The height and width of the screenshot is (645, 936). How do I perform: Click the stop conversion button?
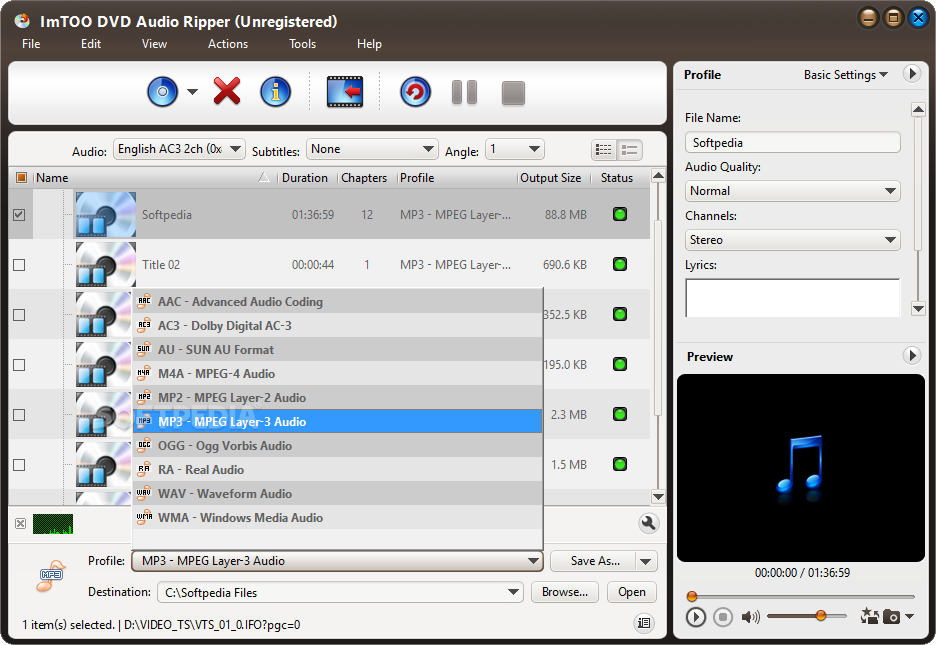[513, 93]
